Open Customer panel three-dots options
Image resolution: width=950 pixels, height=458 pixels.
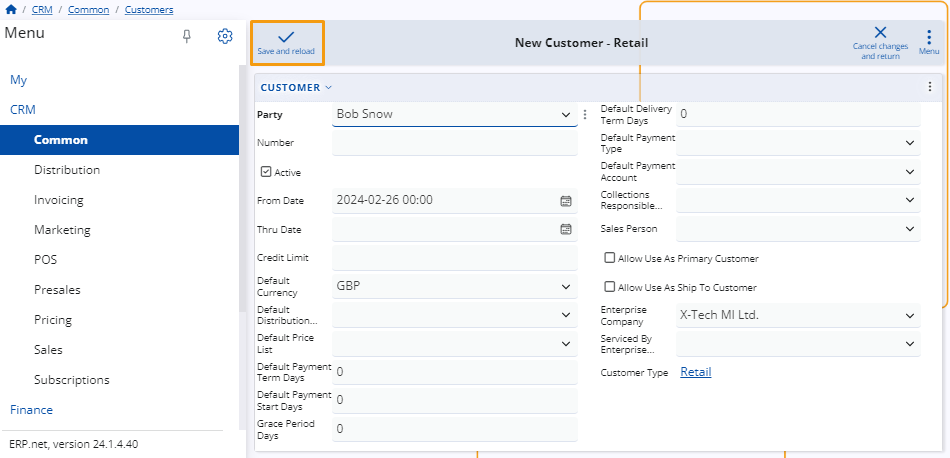pos(930,87)
